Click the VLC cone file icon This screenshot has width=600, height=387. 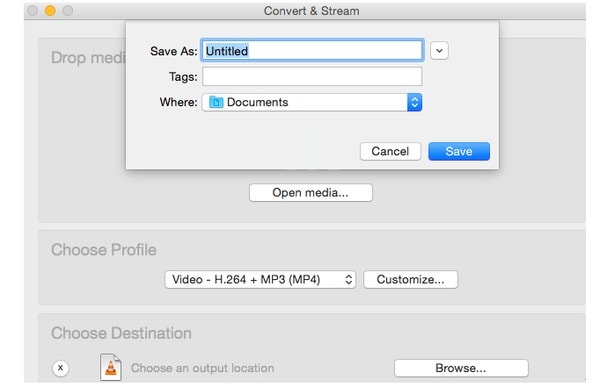point(111,367)
